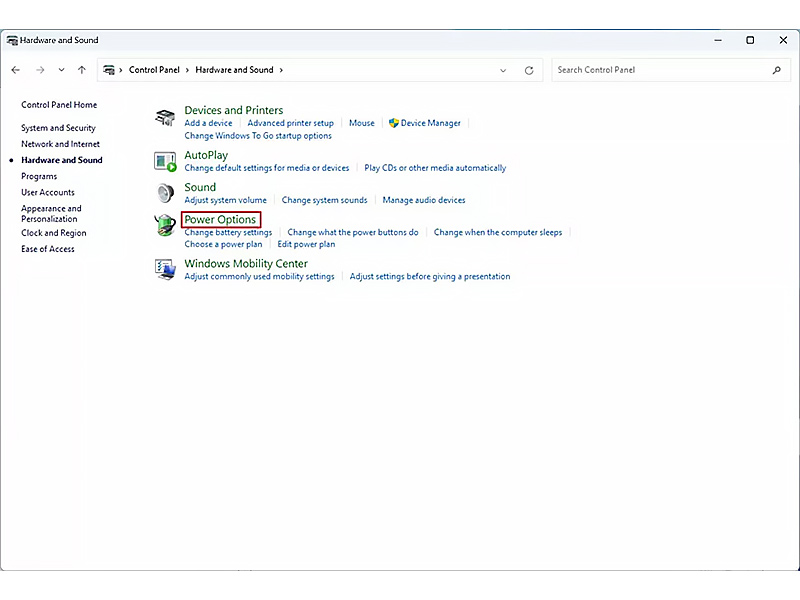Open Advanced printer setup
This screenshot has height=600, width=800.
(x=290, y=123)
